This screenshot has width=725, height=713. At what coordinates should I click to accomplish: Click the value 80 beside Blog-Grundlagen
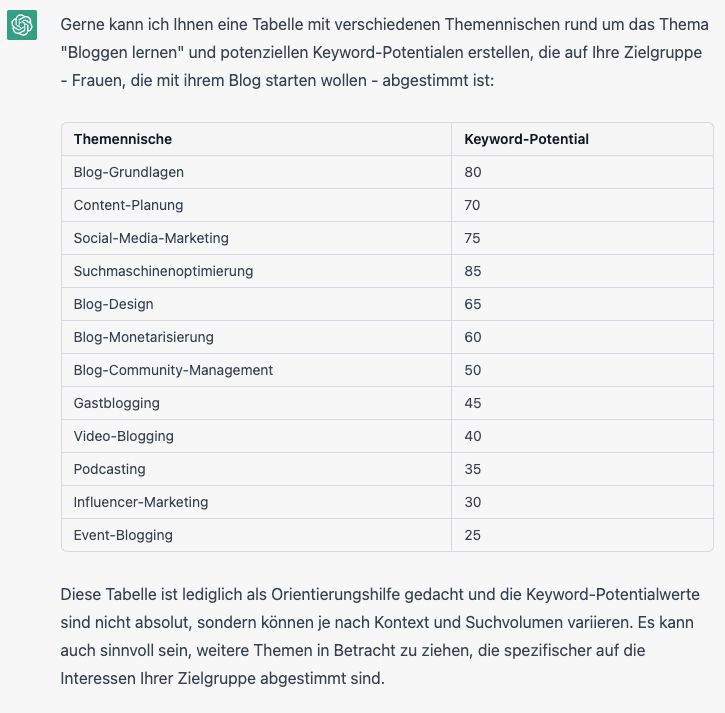coord(473,172)
